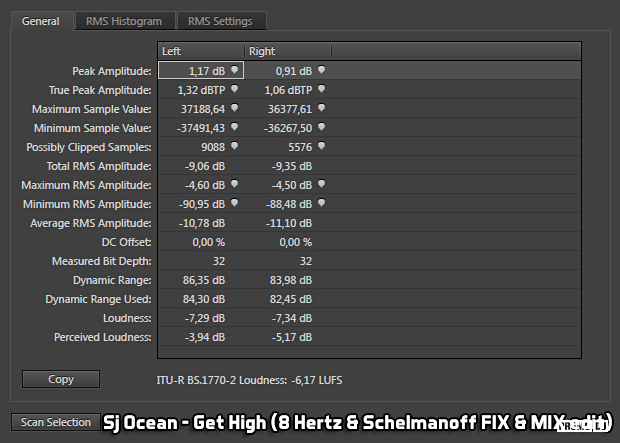The image size is (620, 443).
Task: Click the Peak Amplitude row label
Action: [x=112, y=71]
